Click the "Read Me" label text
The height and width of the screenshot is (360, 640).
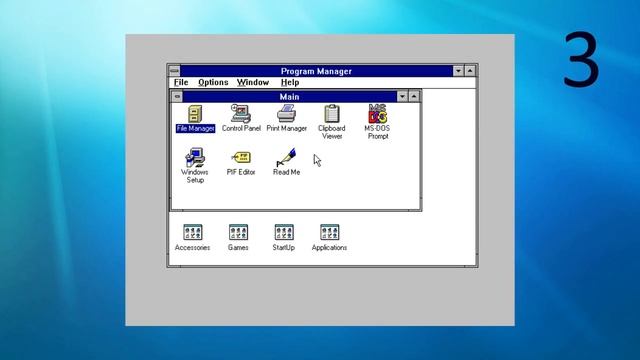pos(287,172)
